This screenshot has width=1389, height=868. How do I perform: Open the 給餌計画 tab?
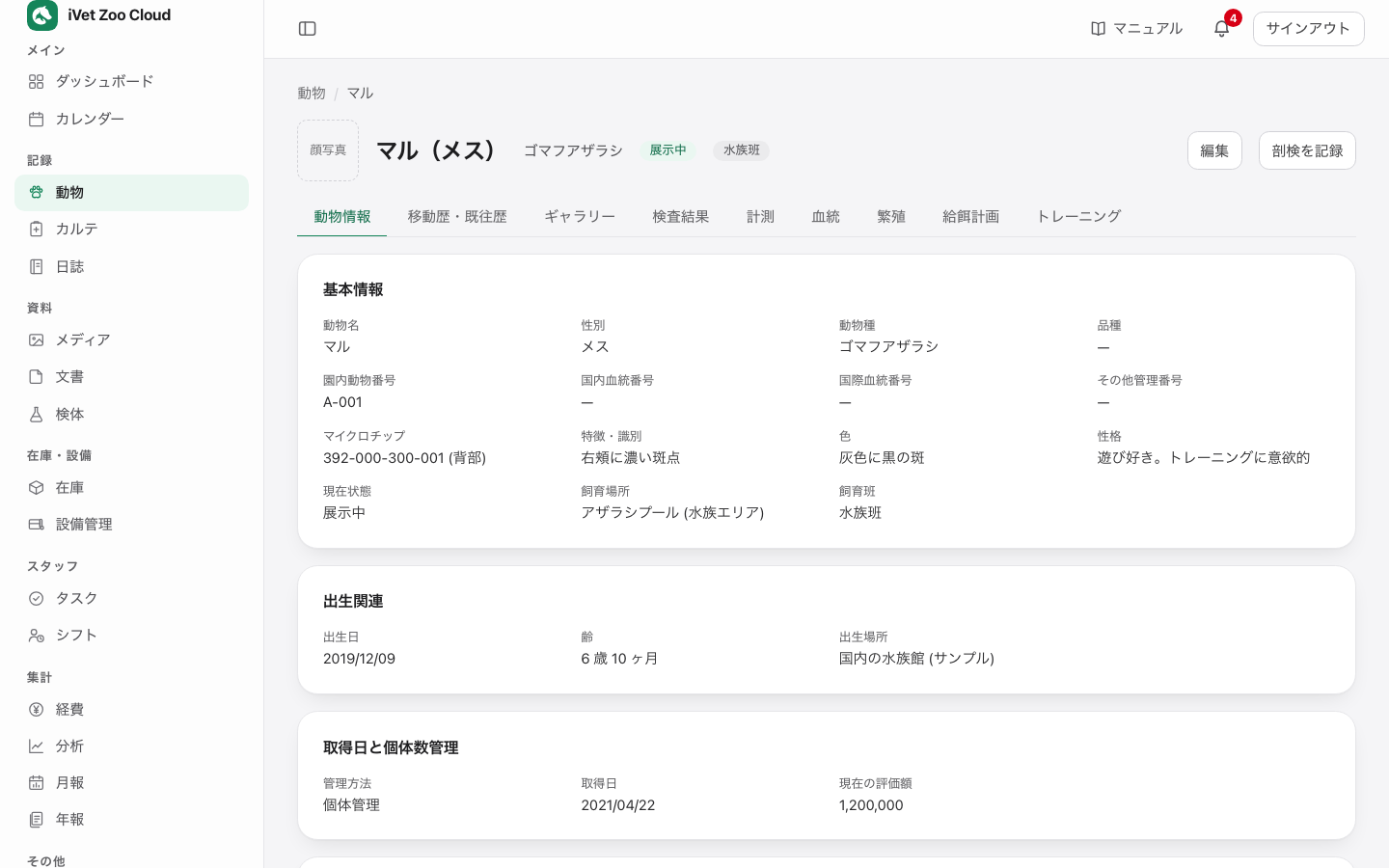pos(971,217)
